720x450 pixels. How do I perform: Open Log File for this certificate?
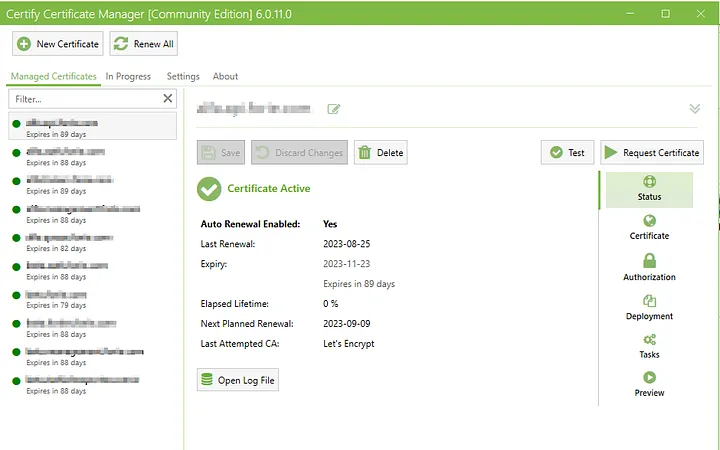pos(238,380)
